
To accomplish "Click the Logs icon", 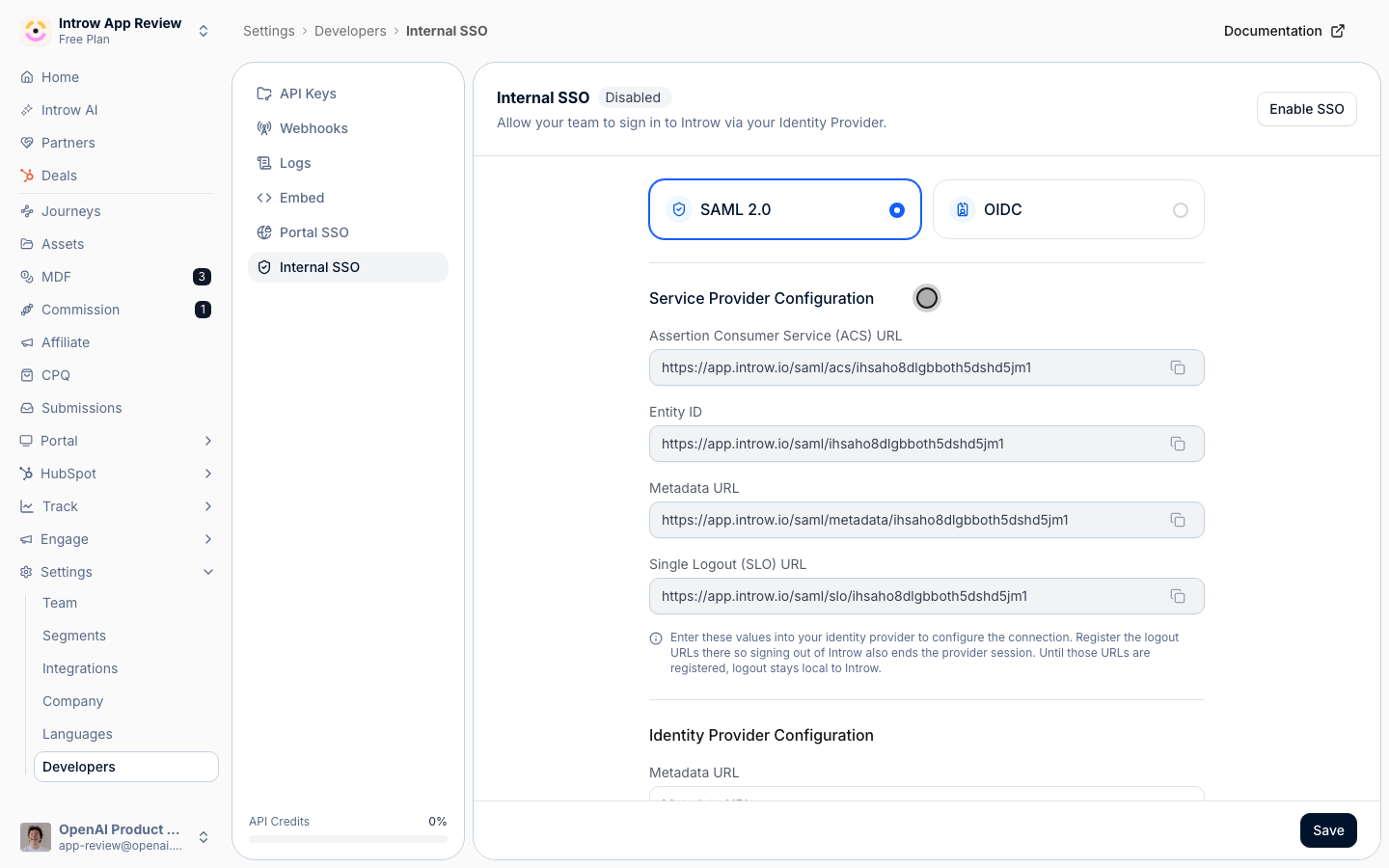I will (264, 163).
